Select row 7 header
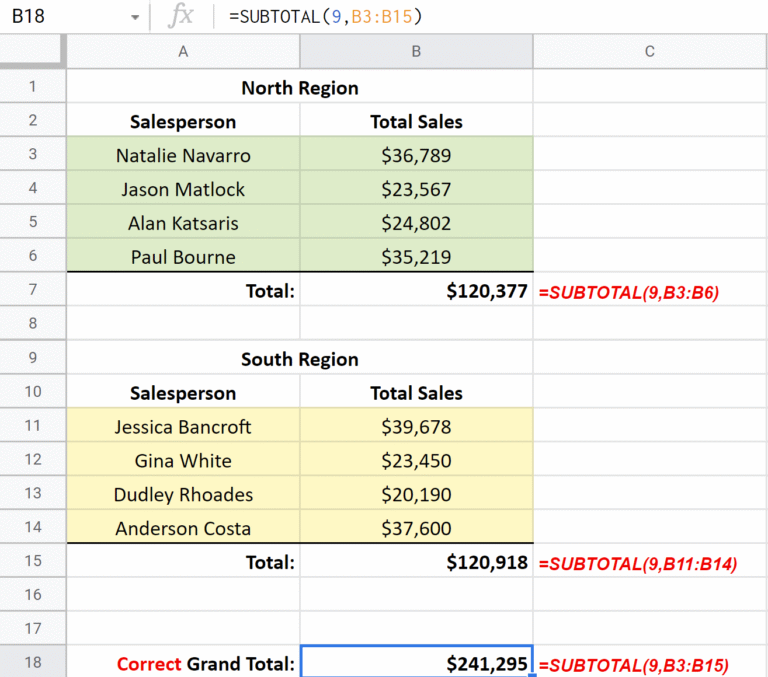Screen dimensions: 768x677 click(32, 289)
